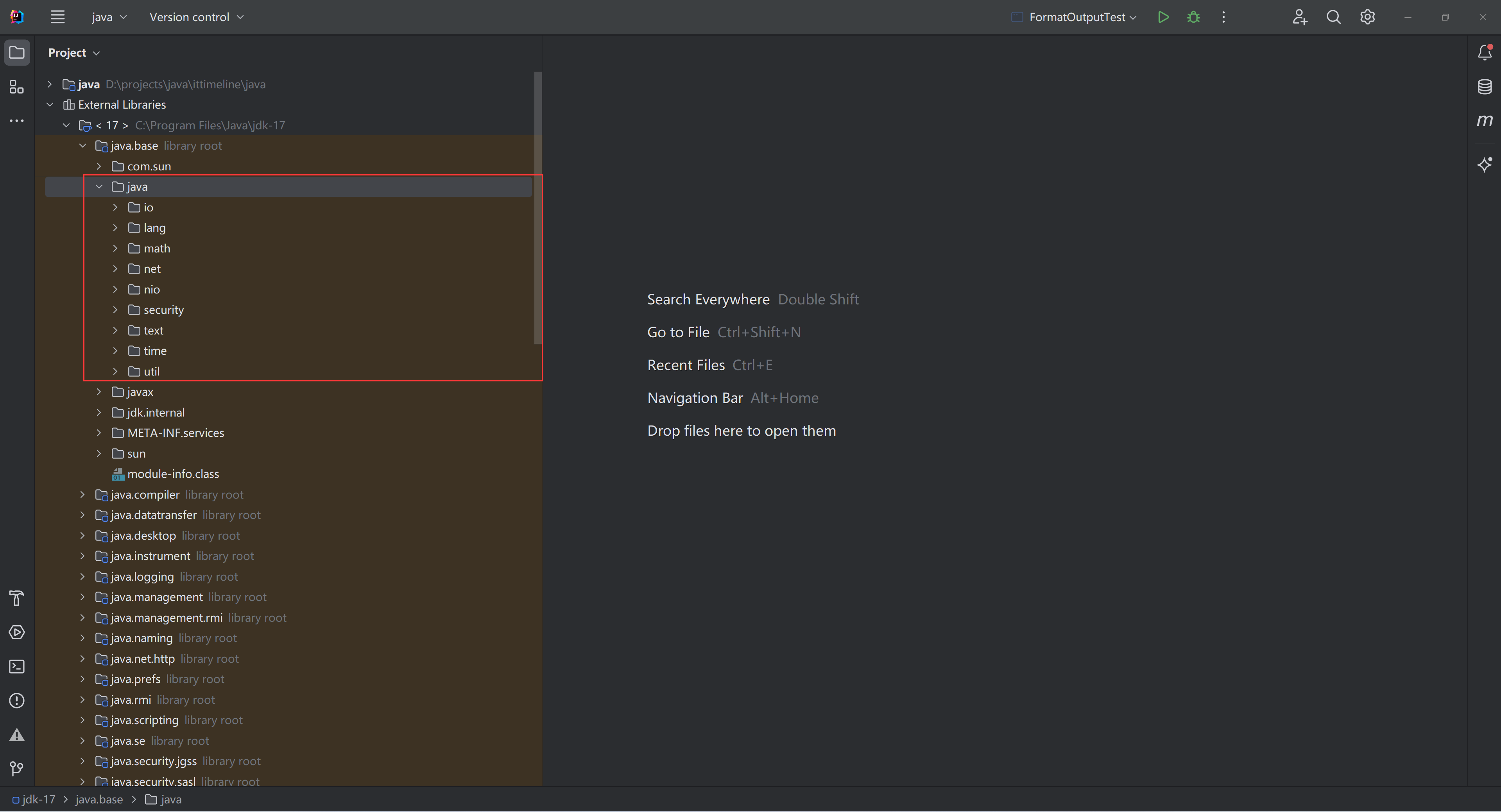Select the security package folder
The height and width of the screenshot is (812, 1501).
[156, 310]
